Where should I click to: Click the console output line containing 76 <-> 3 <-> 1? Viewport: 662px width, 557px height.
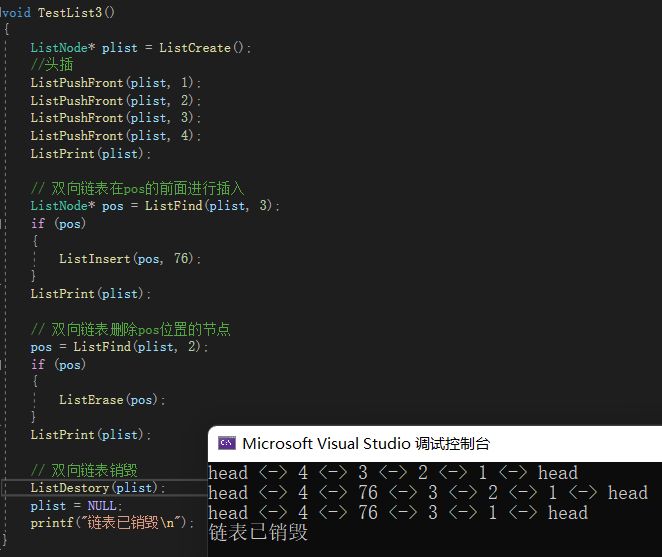tap(398, 513)
